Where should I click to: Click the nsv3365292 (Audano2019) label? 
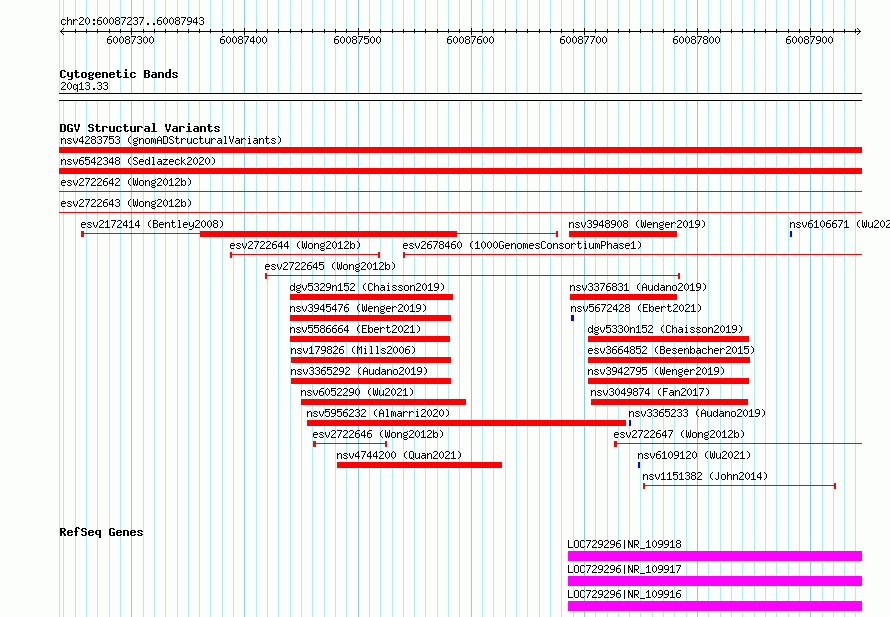[x=359, y=371]
